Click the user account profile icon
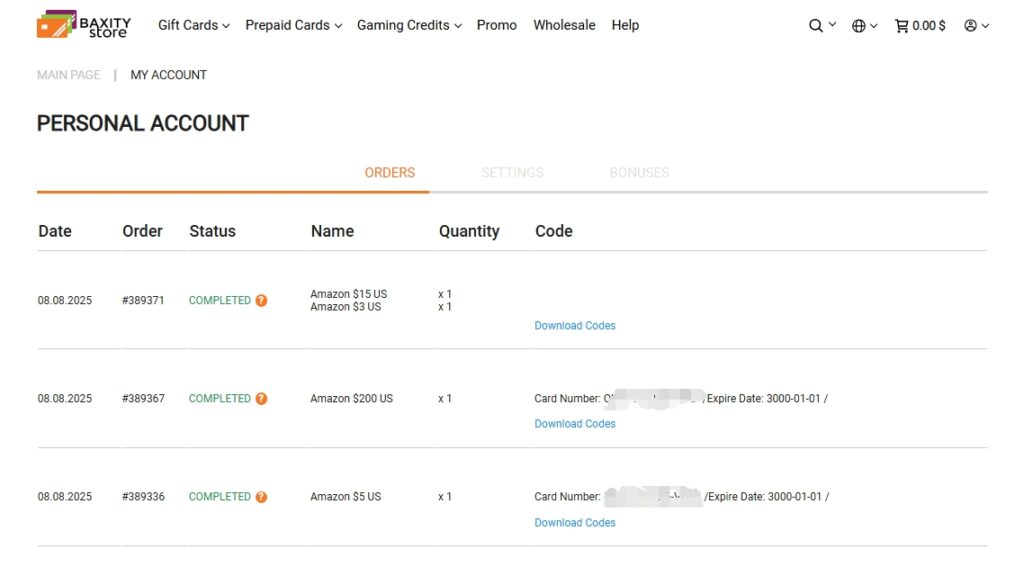 970,26
